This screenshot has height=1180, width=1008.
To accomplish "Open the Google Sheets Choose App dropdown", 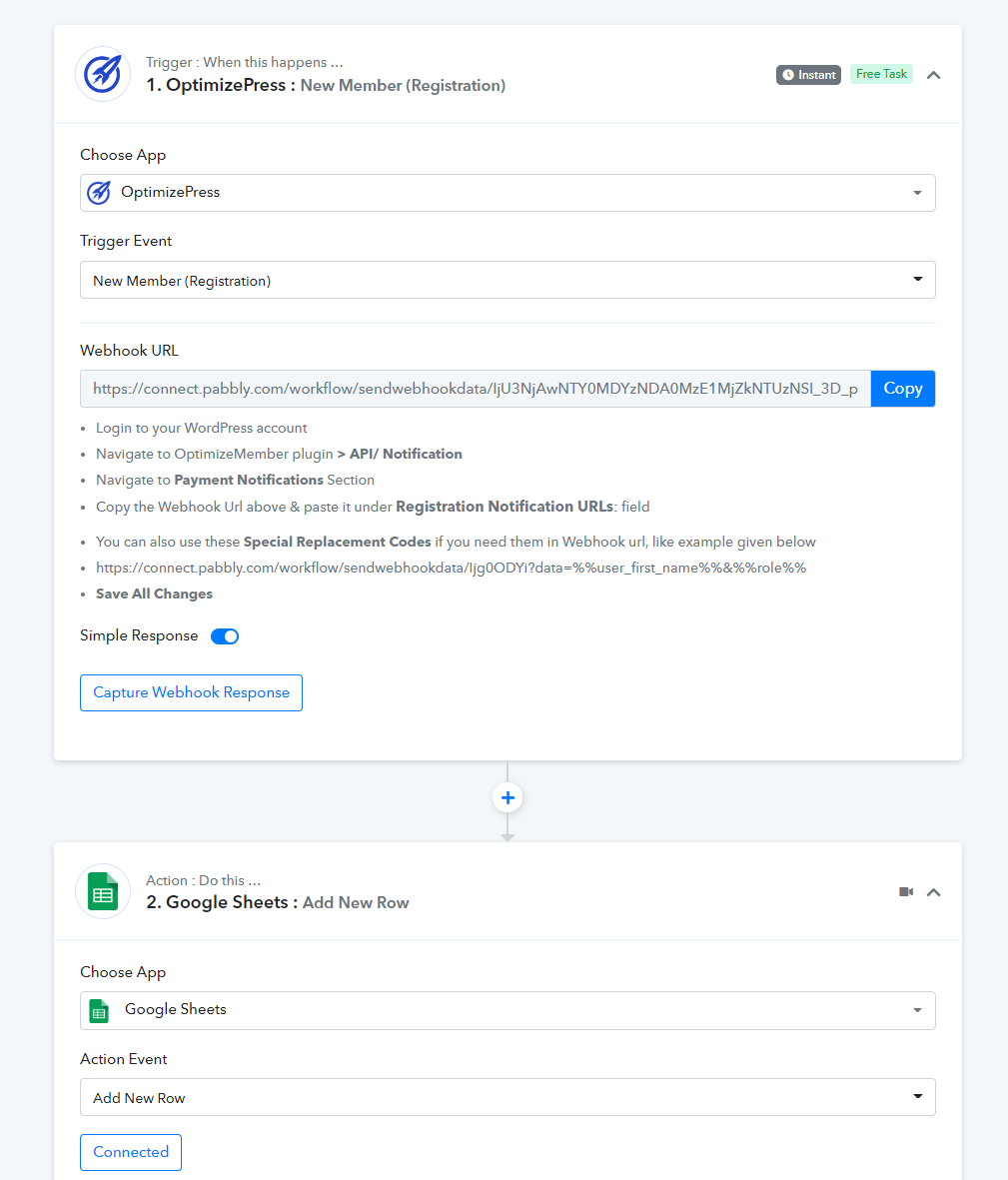I will click(507, 1010).
